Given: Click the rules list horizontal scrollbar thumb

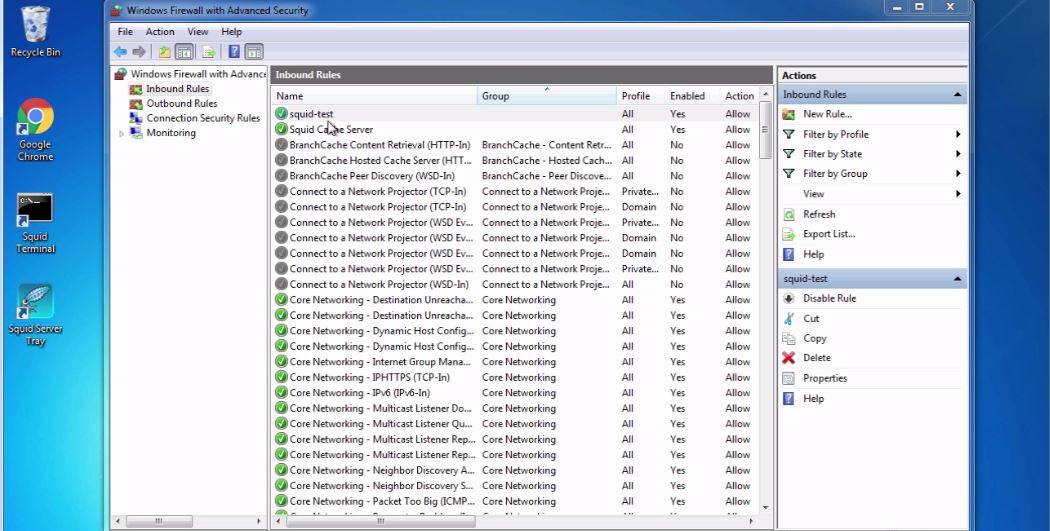Looking at the screenshot, I should pyautogui.click(x=380, y=520).
